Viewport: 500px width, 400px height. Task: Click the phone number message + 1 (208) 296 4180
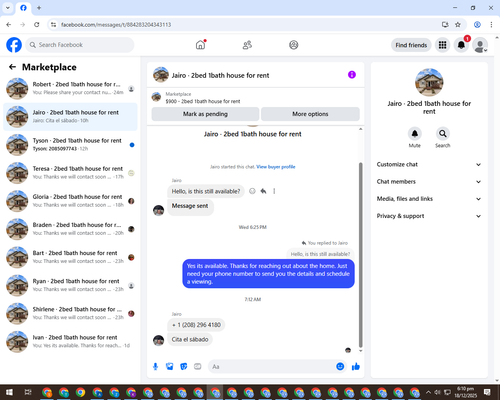click(196, 325)
